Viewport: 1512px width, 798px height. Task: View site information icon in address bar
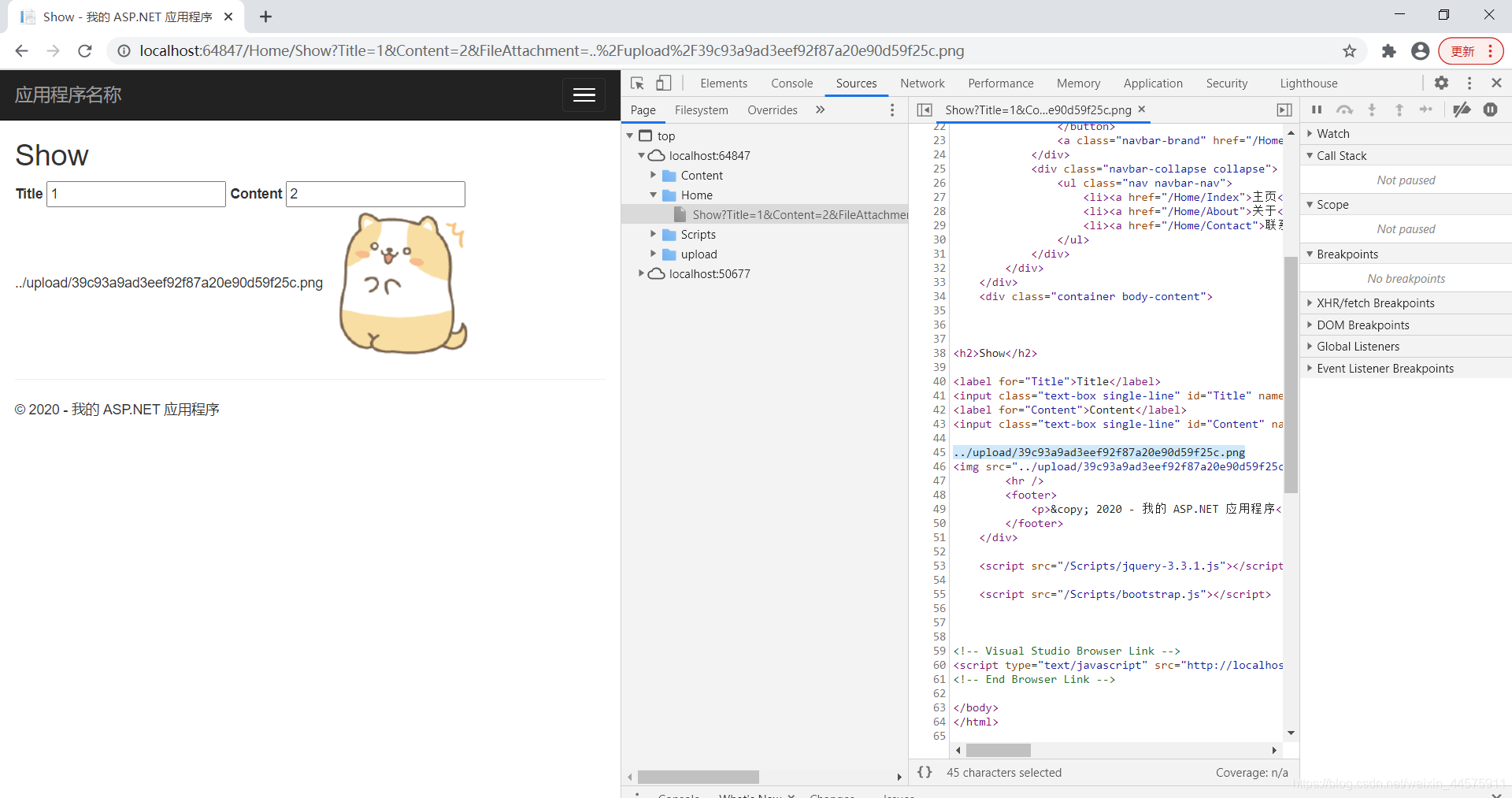tap(124, 51)
